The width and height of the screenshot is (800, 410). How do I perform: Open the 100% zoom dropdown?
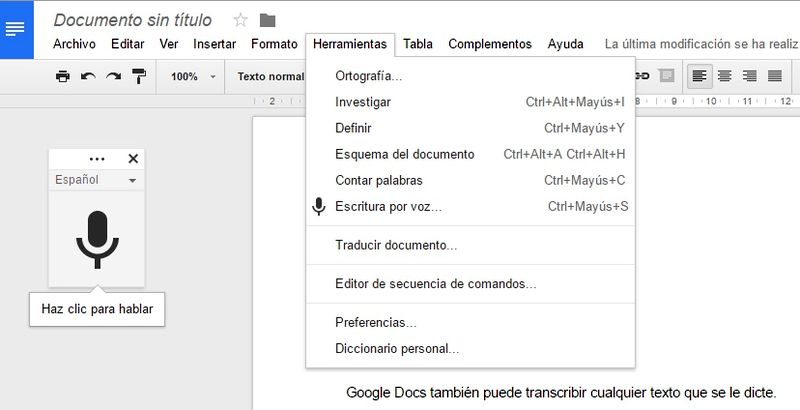click(x=193, y=76)
